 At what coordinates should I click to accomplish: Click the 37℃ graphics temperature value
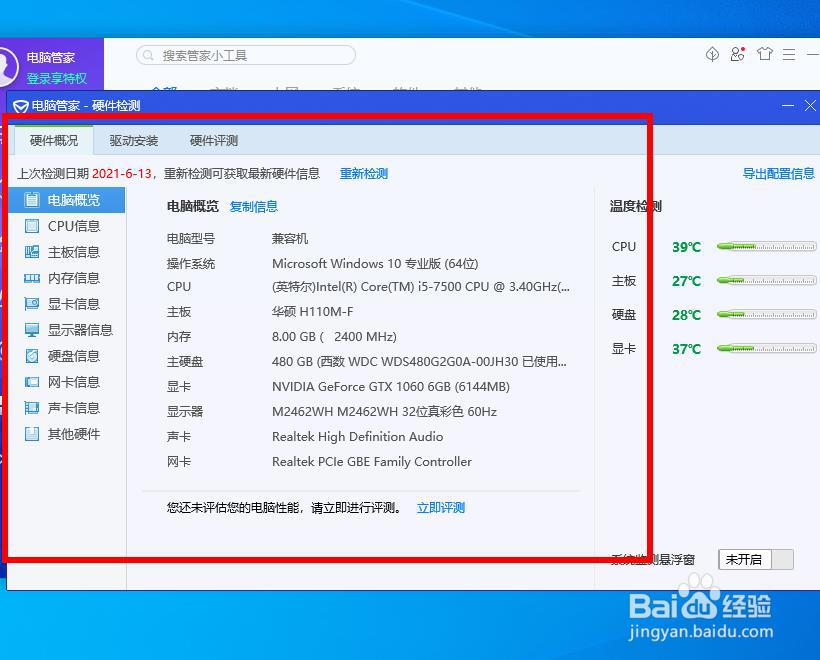click(687, 349)
